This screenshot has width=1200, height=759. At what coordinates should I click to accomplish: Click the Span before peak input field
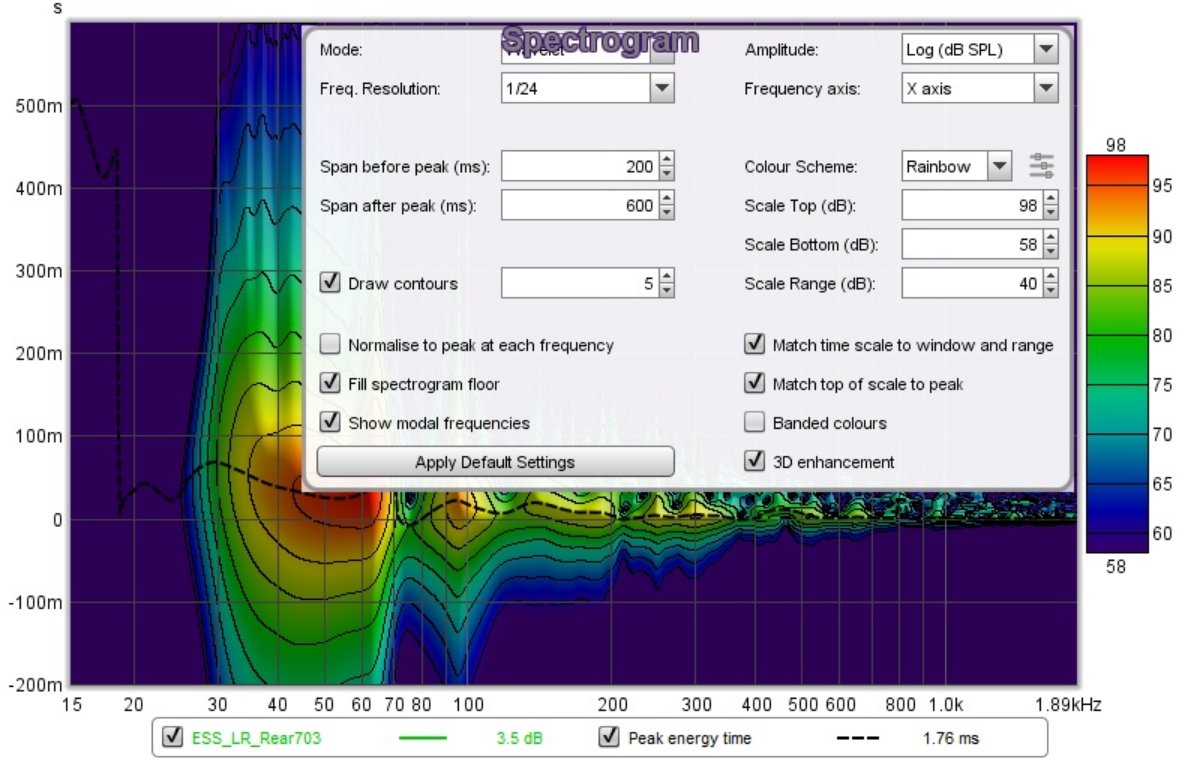pos(578,167)
